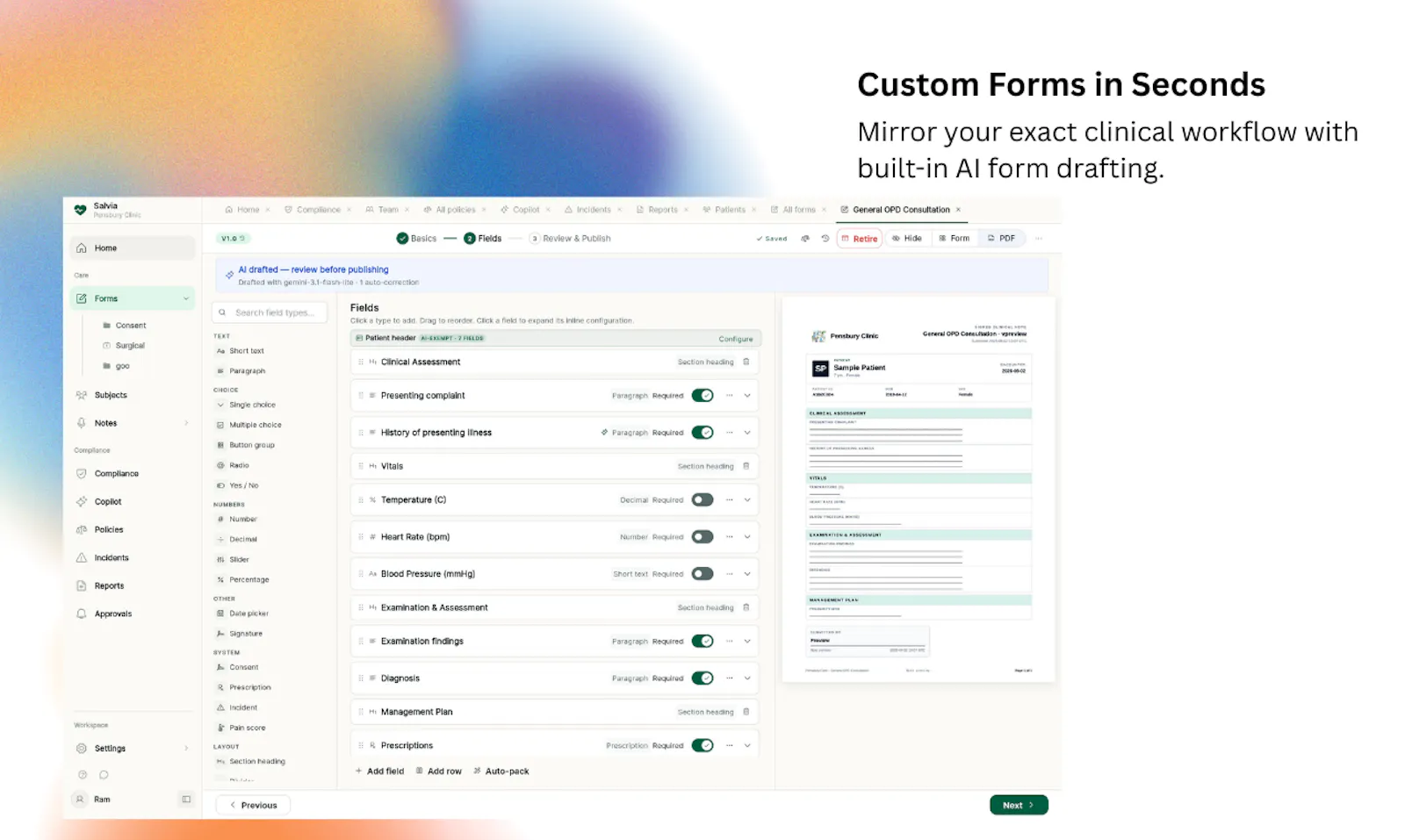Open the chat bubble icon in sidebar
The width and height of the screenshot is (1405, 840).
pos(104,775)
